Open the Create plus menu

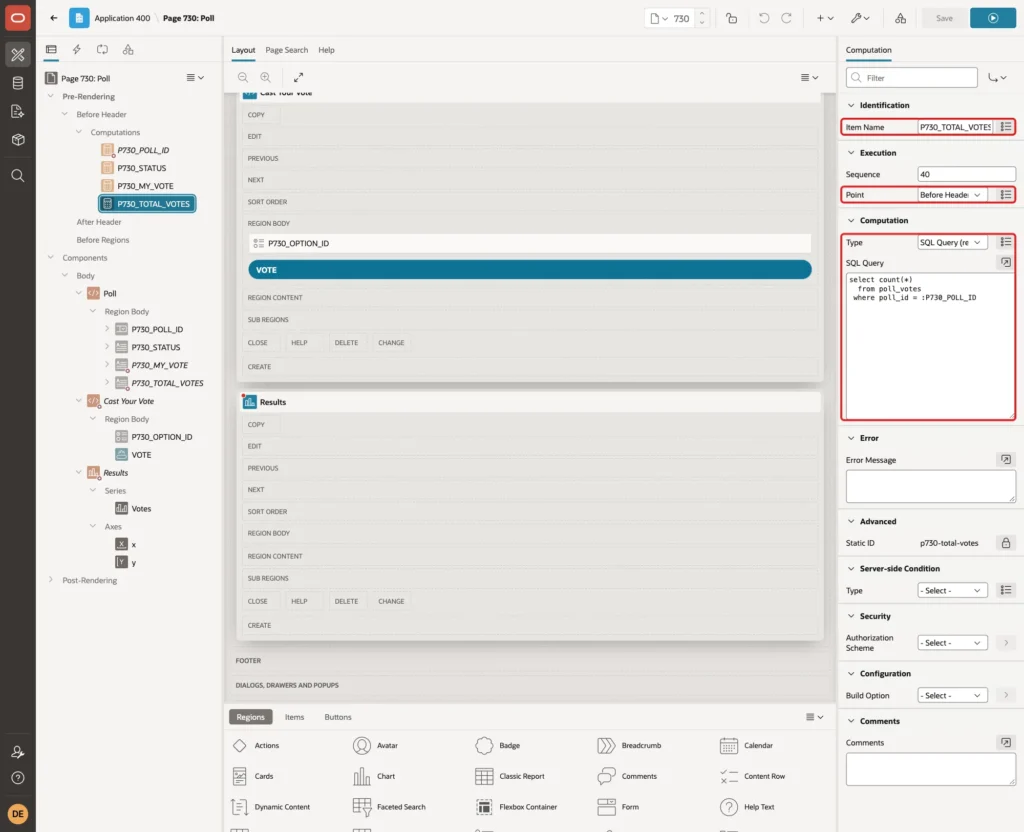pos(825,18)
